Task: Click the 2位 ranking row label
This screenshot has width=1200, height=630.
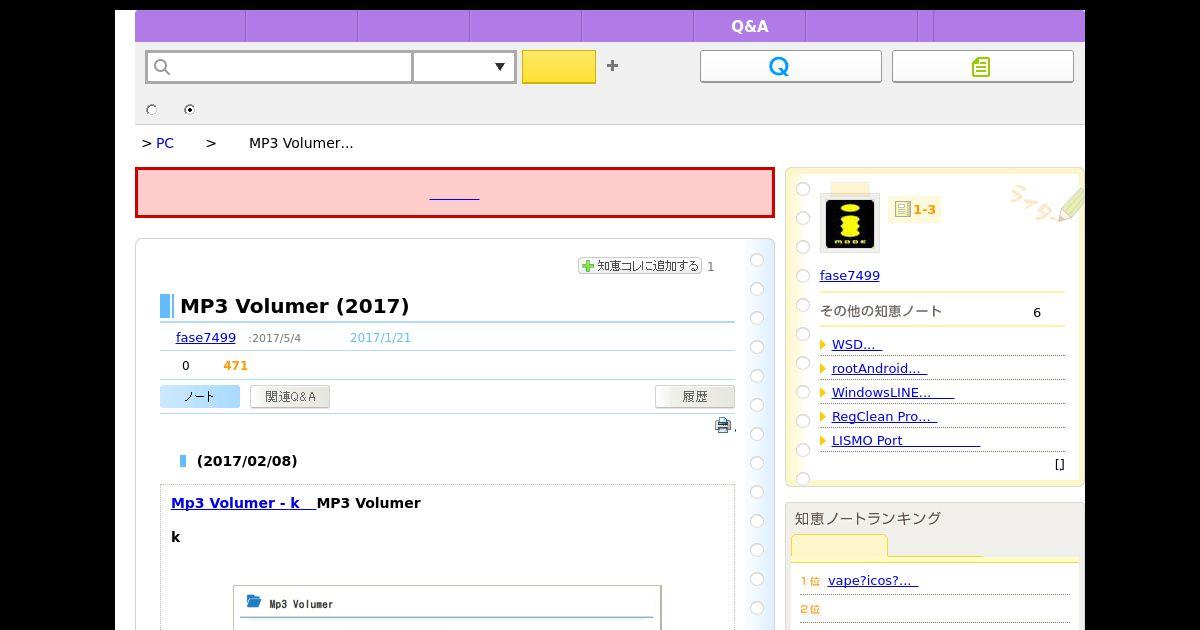Action: [810, 609]
